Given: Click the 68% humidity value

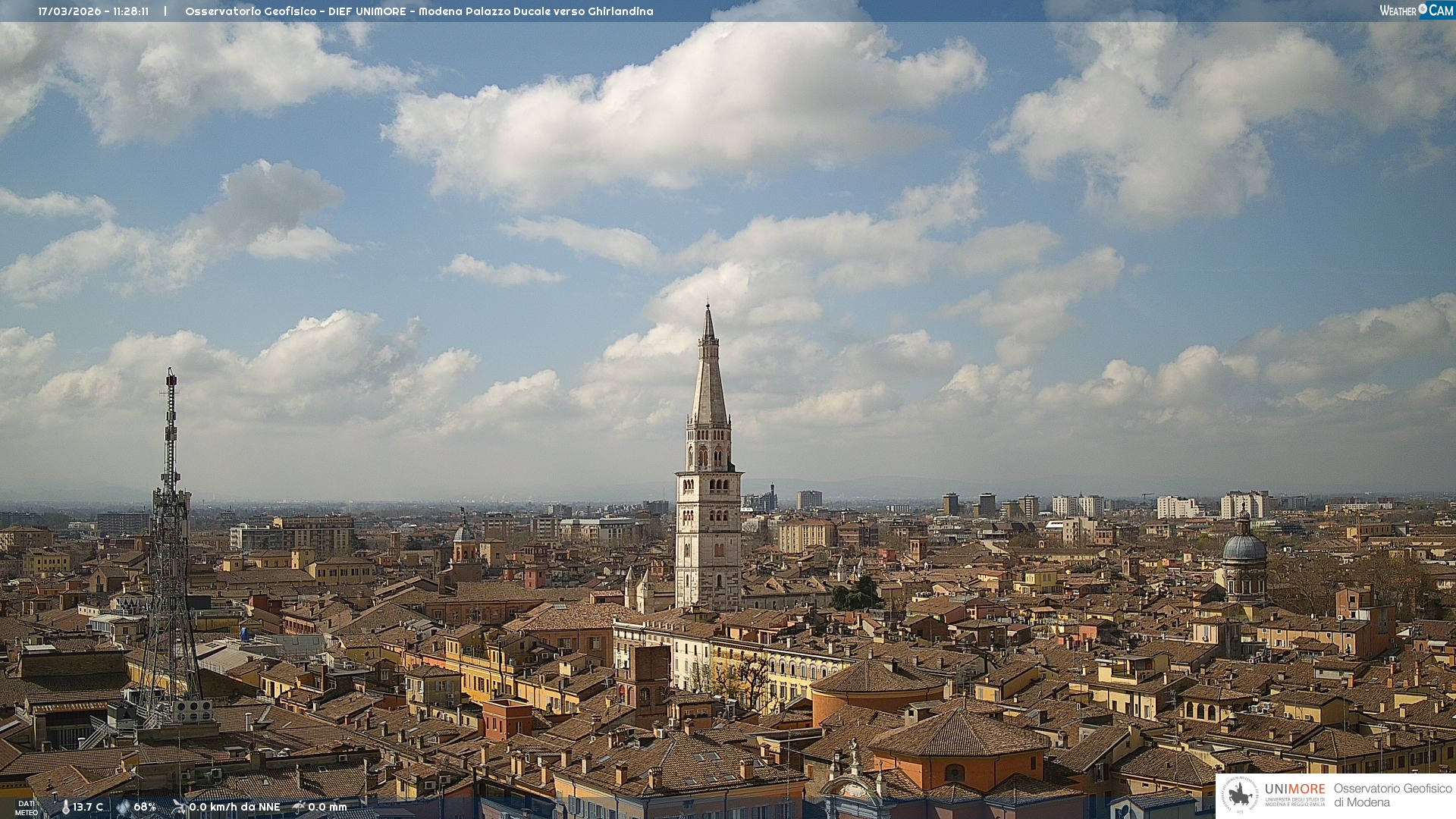Looking at the screenshot, I should click(x=145, y=808).
